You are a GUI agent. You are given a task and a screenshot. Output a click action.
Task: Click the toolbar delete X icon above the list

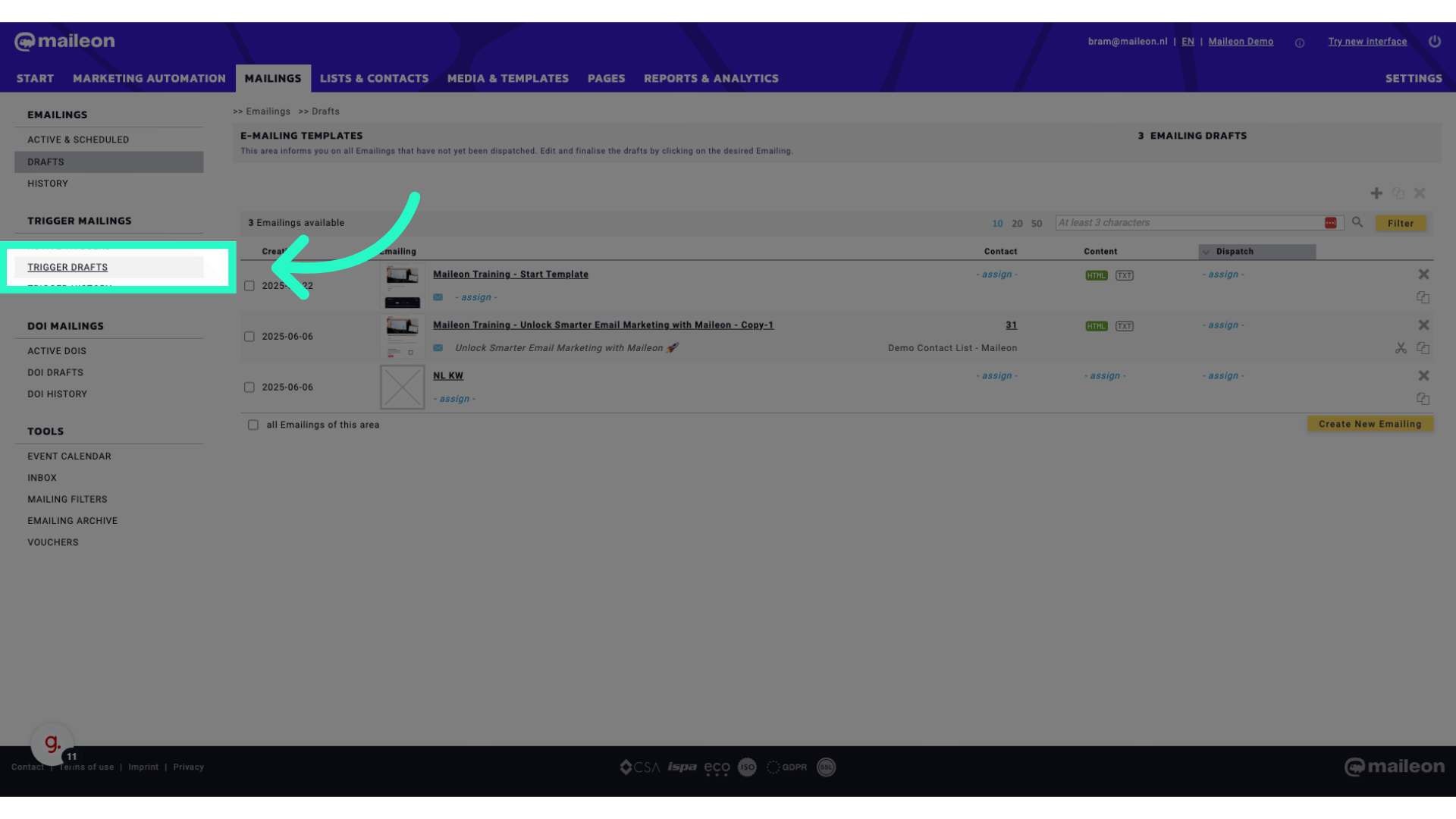tap(1420, 193)
